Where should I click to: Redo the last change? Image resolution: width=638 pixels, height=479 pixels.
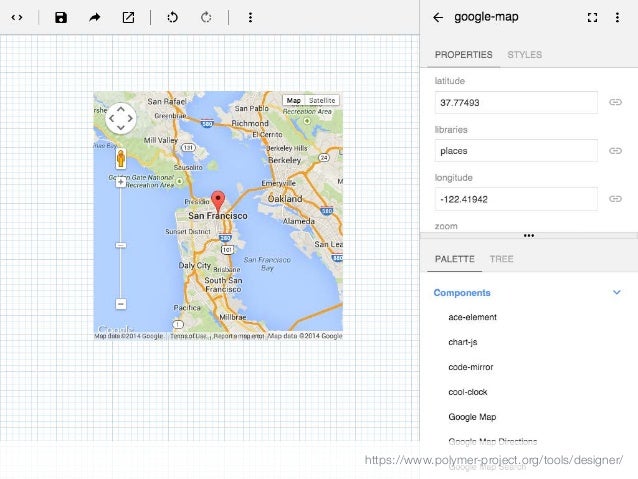tap(206, 17)
